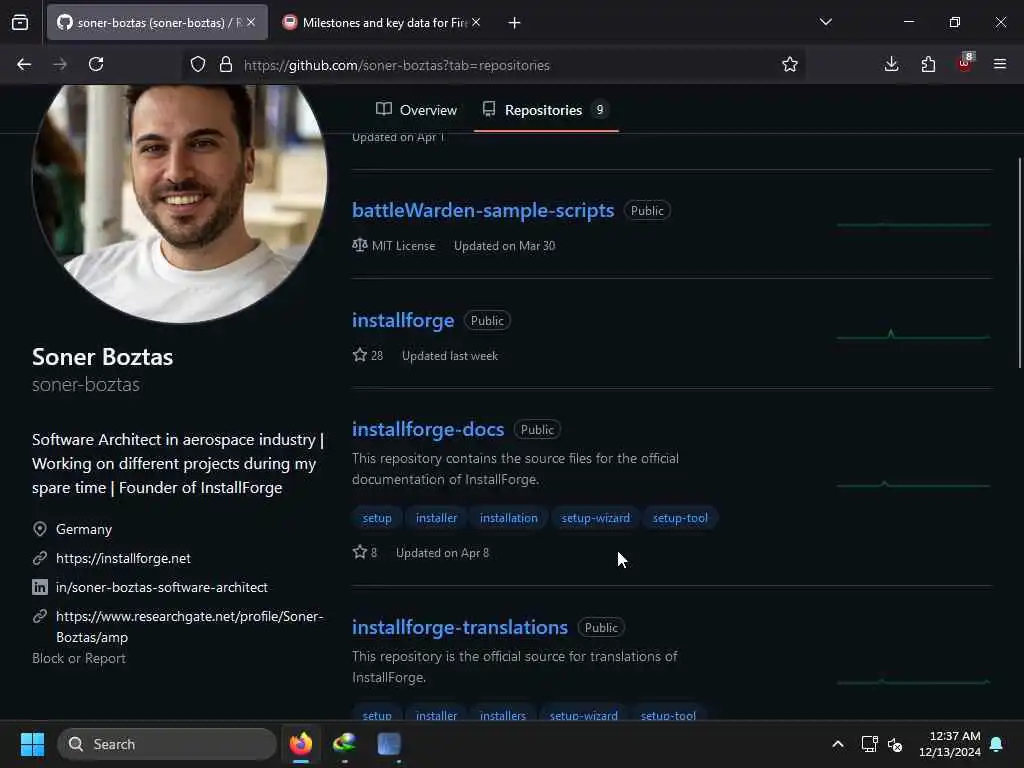Screen dimensions: 1024x768
Task: Click Block or Report link
Action: pyautogui.click(x=78, y=658)
